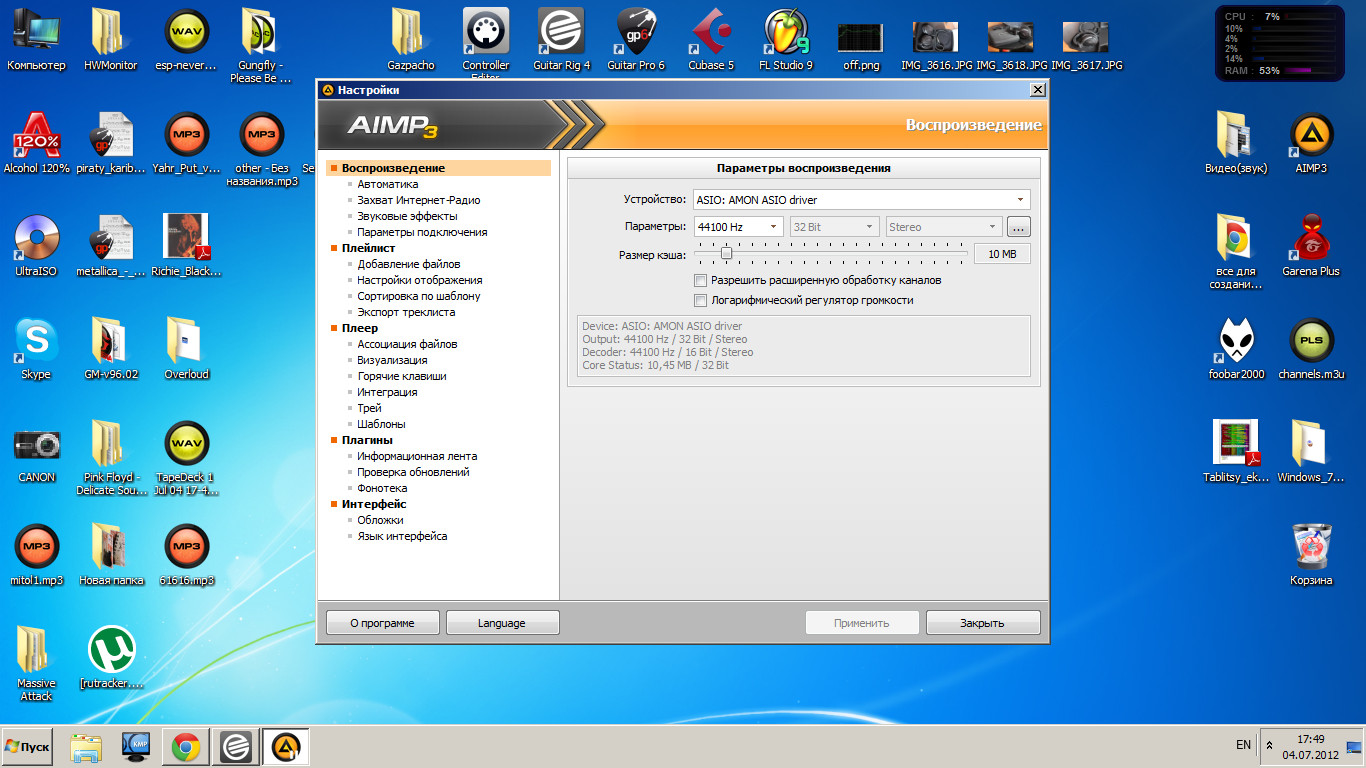Open Шаблоны settings page
The image size is (1366, 768).
(x=382, y=424)
